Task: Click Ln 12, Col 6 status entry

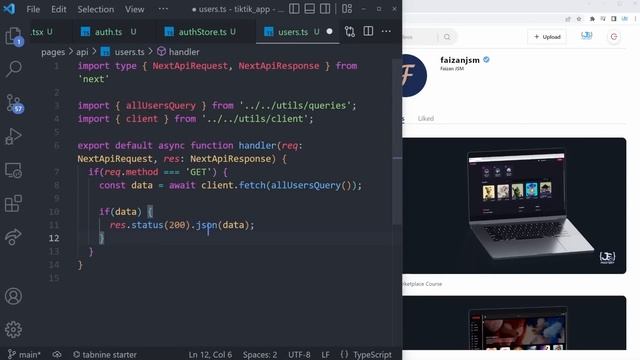Action: (210, 354)
